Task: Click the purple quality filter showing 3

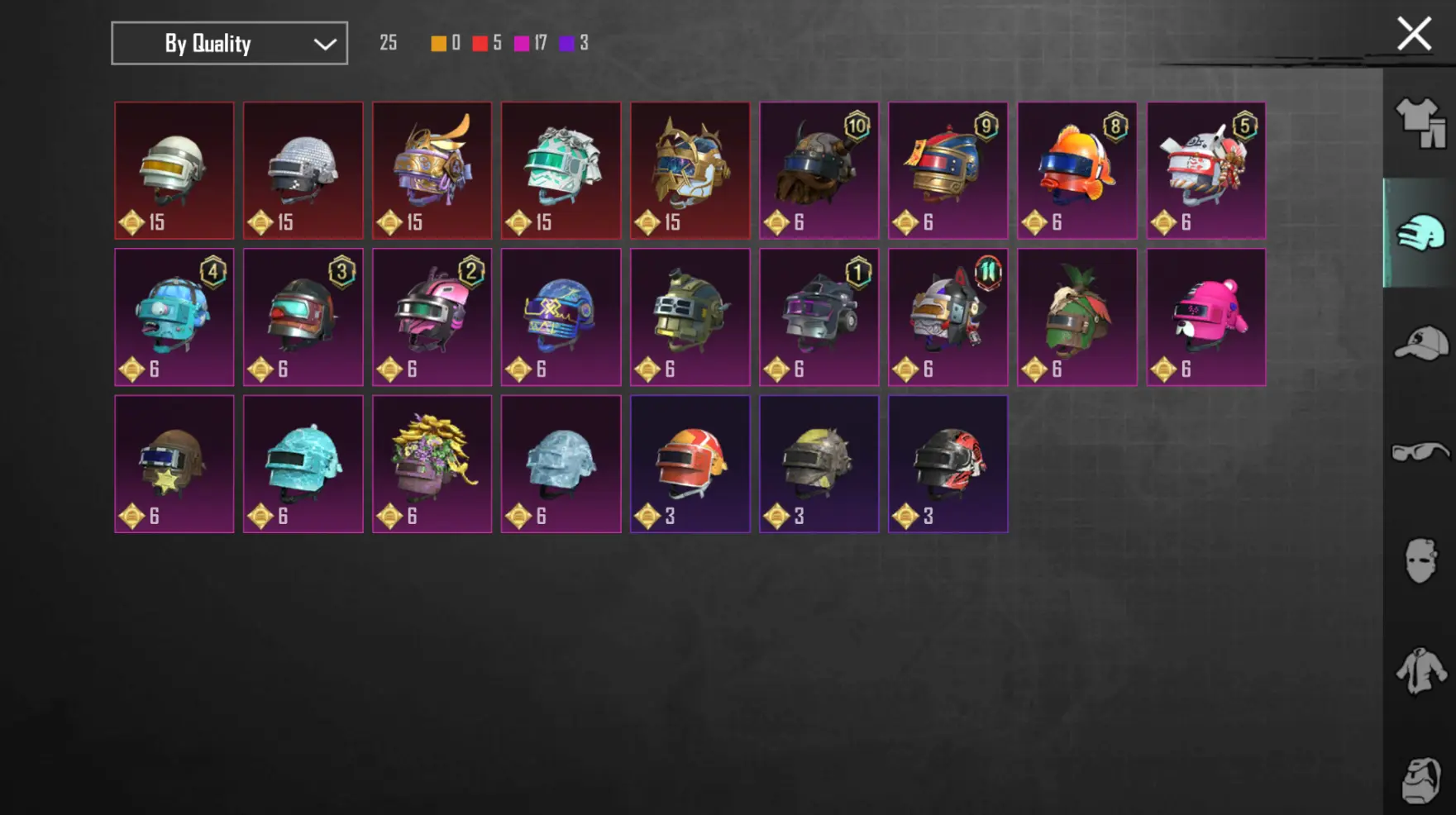Action: coord(574,43)
